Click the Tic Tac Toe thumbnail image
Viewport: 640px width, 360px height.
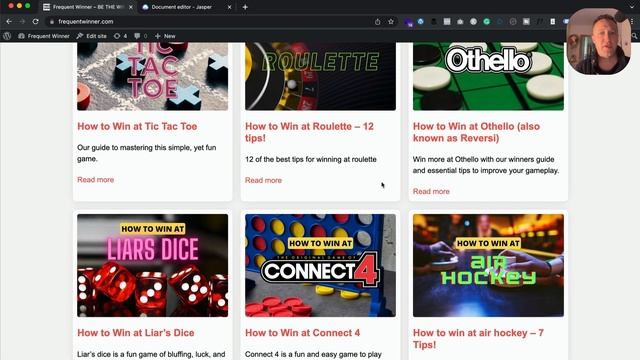point(153,76)
